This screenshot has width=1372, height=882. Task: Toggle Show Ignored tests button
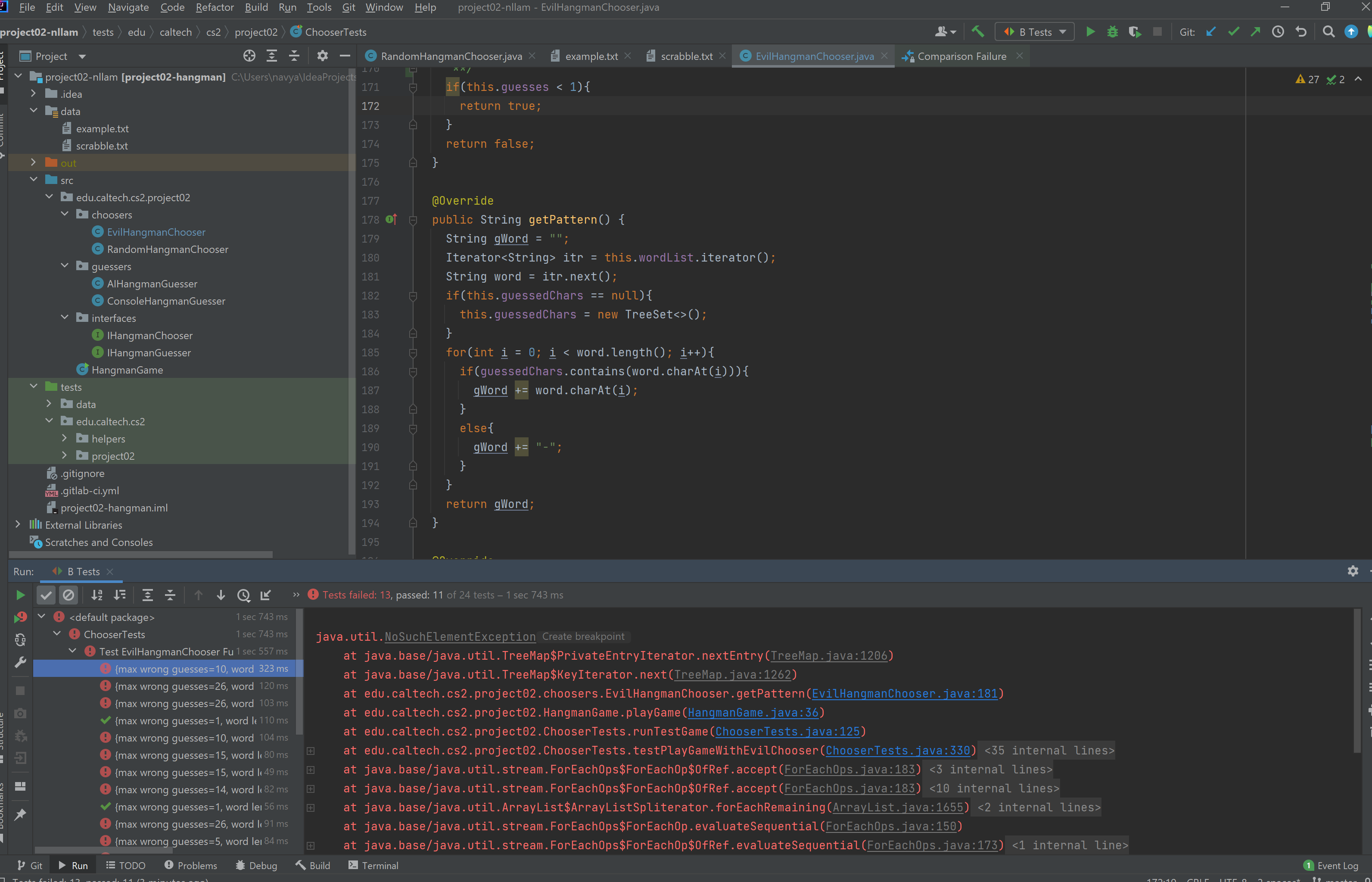coord(68,595)
